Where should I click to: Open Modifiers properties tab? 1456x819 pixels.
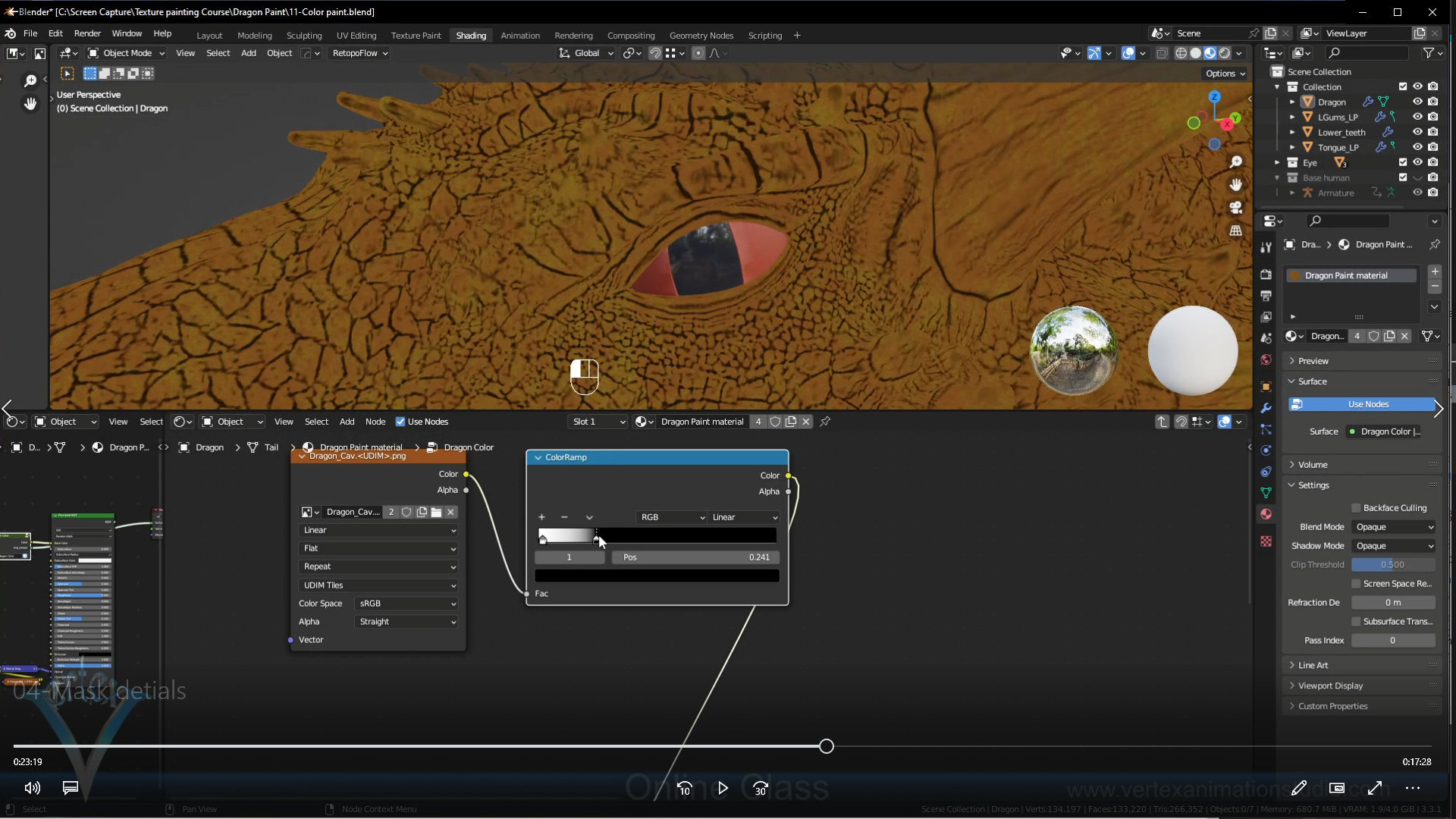point(1266,408)
